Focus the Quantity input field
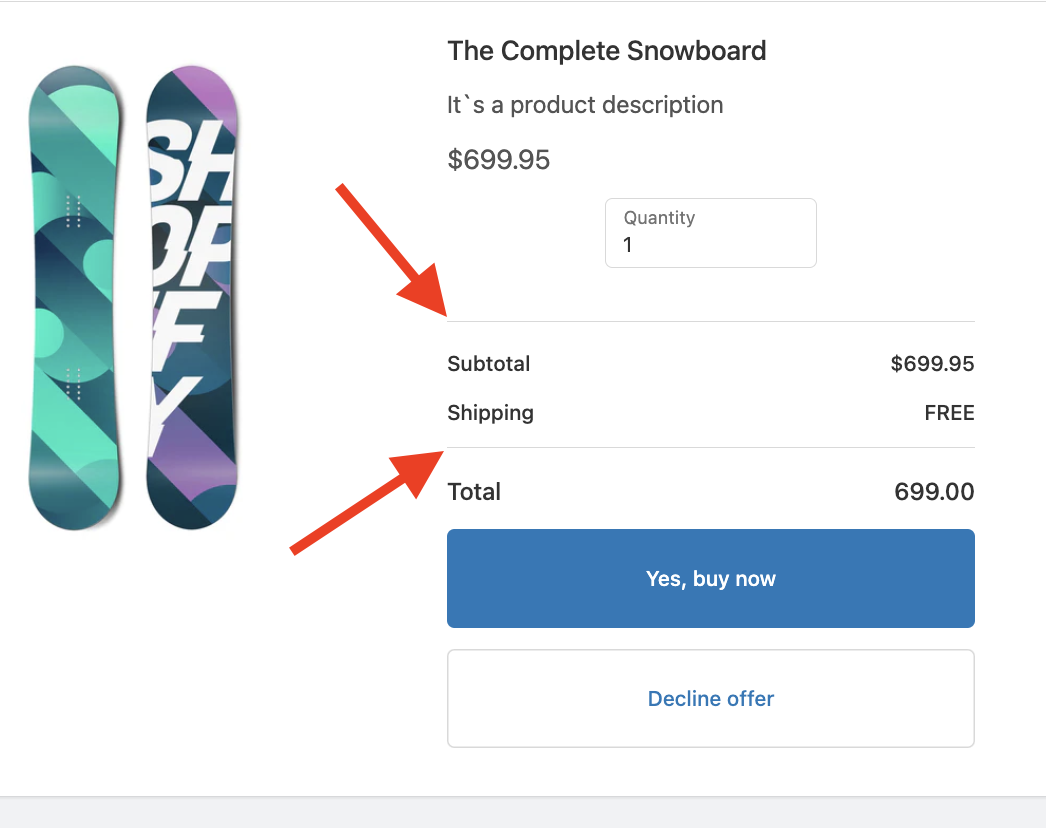The image size is (1046, 828). coord(710,233)
